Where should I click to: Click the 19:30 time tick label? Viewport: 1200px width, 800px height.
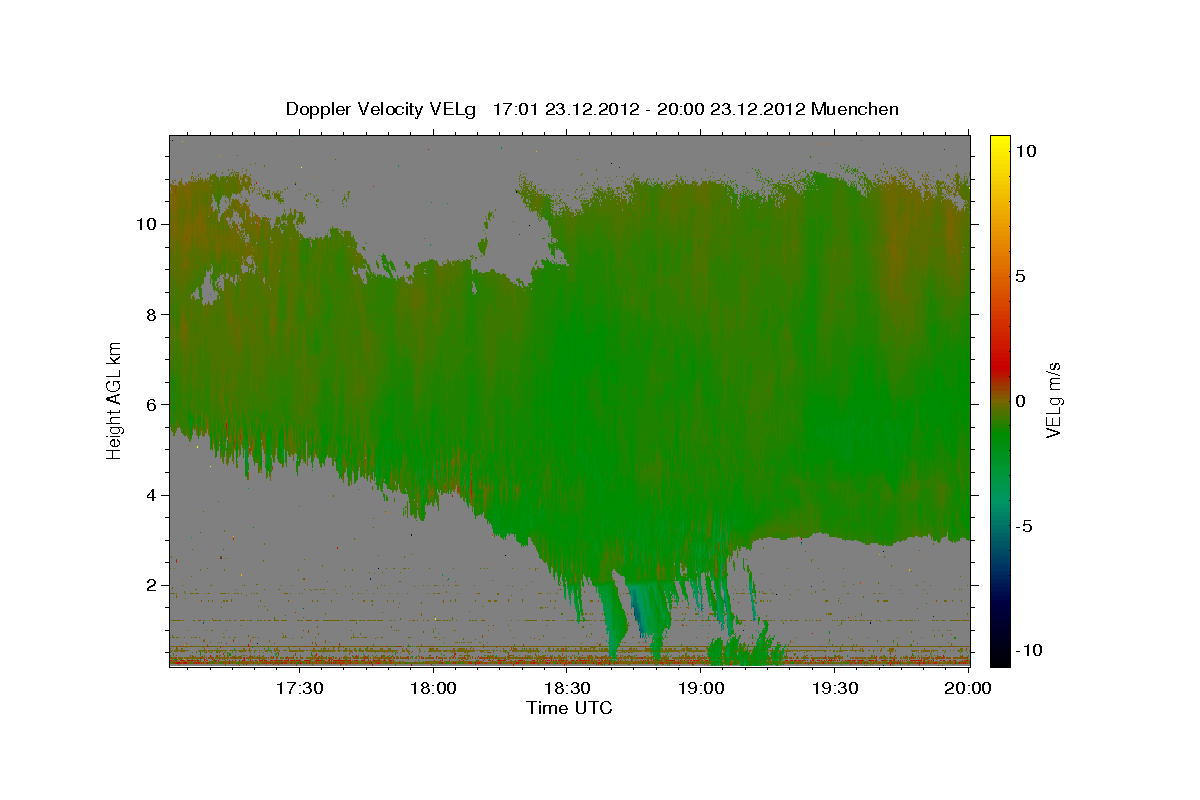pyautogui.click(x=835, y=688)
